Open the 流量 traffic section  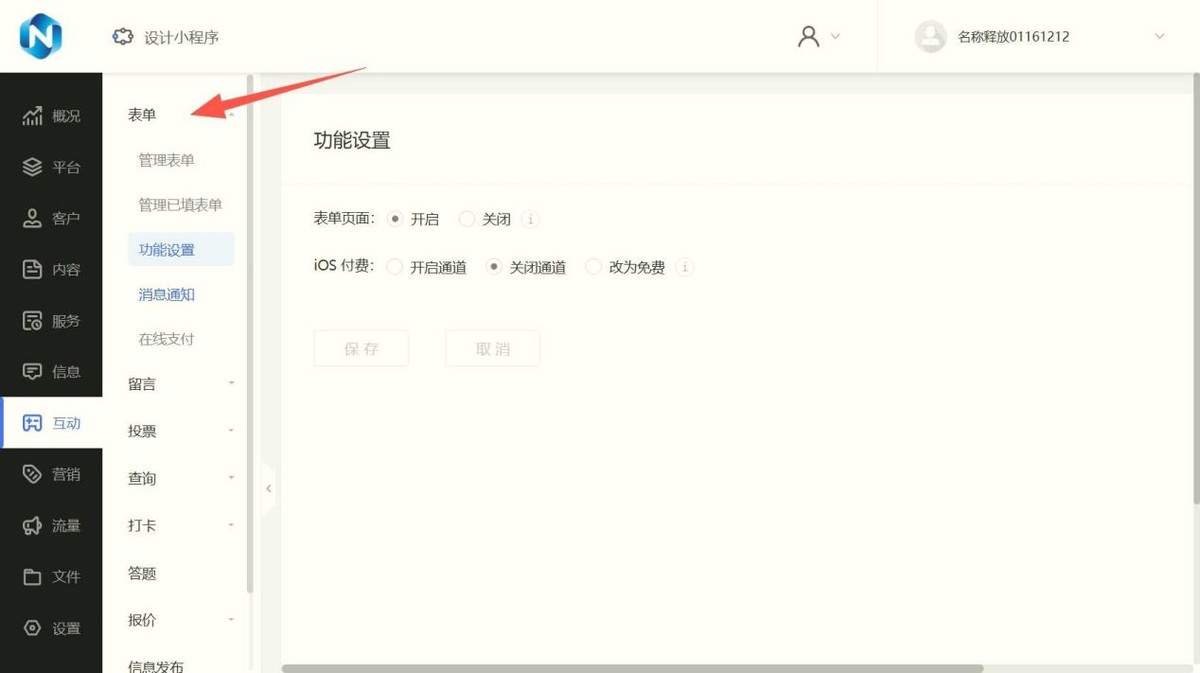coord(51,525)
